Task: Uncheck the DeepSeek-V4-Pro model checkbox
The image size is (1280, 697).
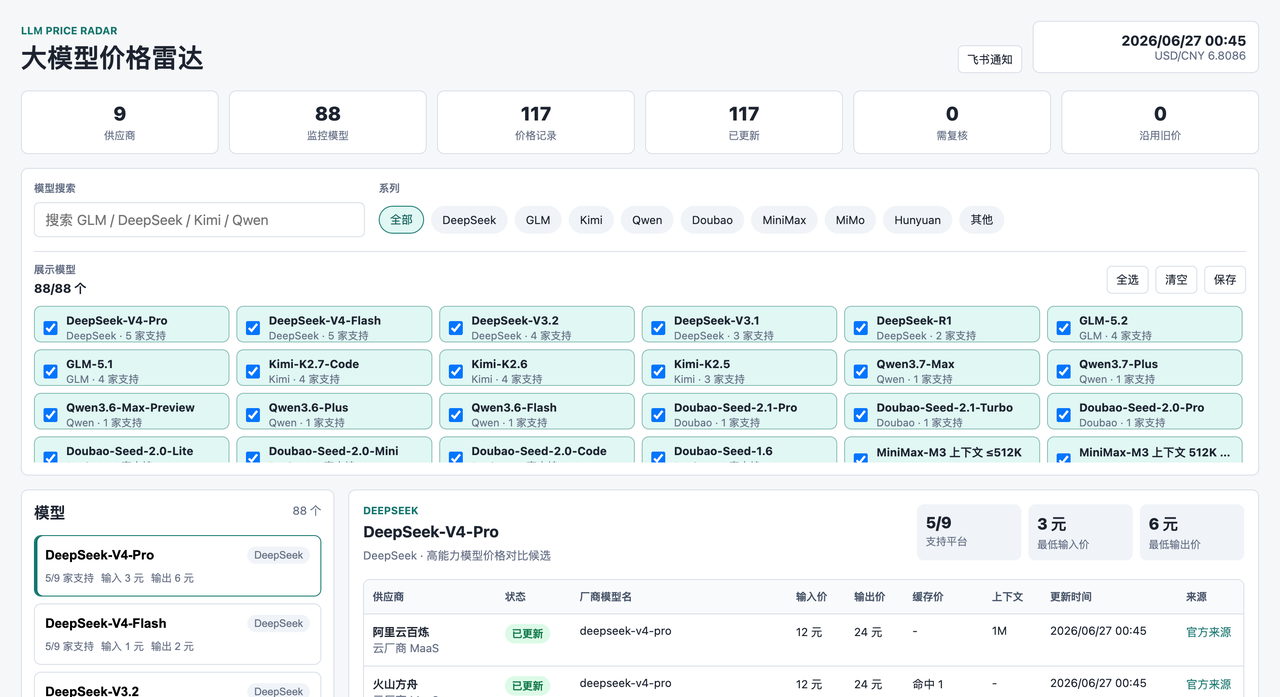Action: (51, 328)
